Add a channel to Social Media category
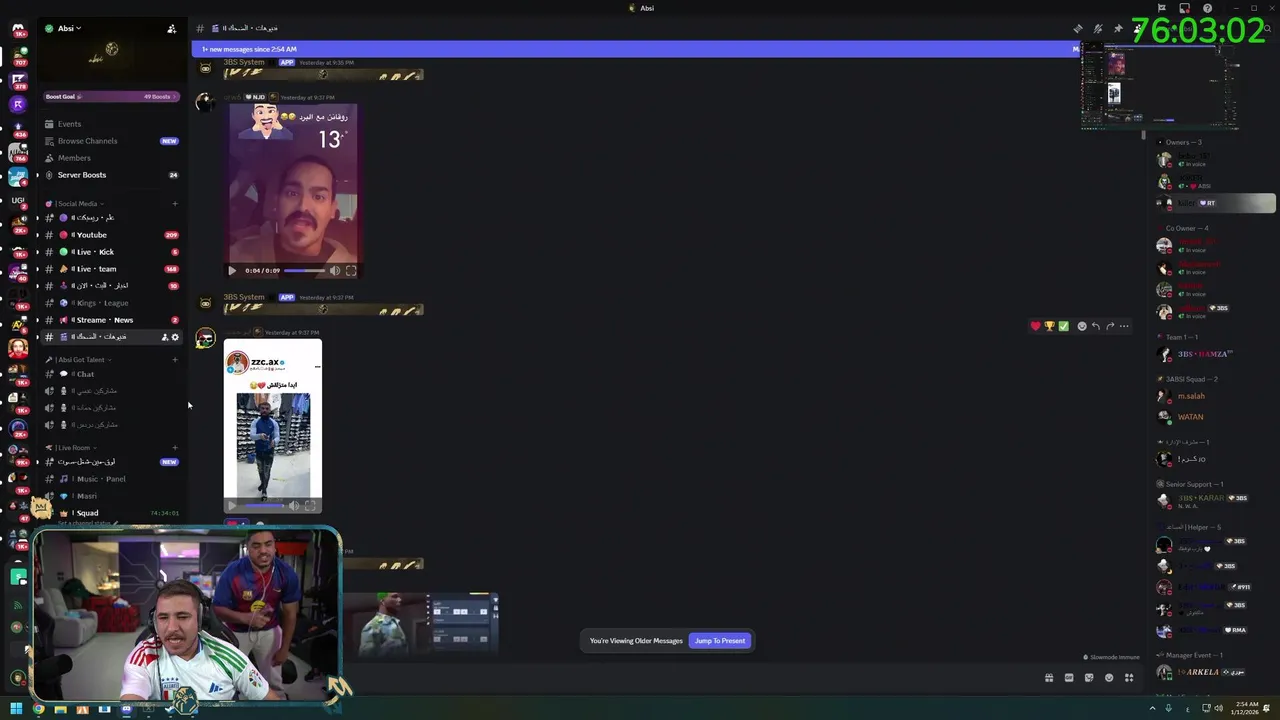 tap(175, 204)
